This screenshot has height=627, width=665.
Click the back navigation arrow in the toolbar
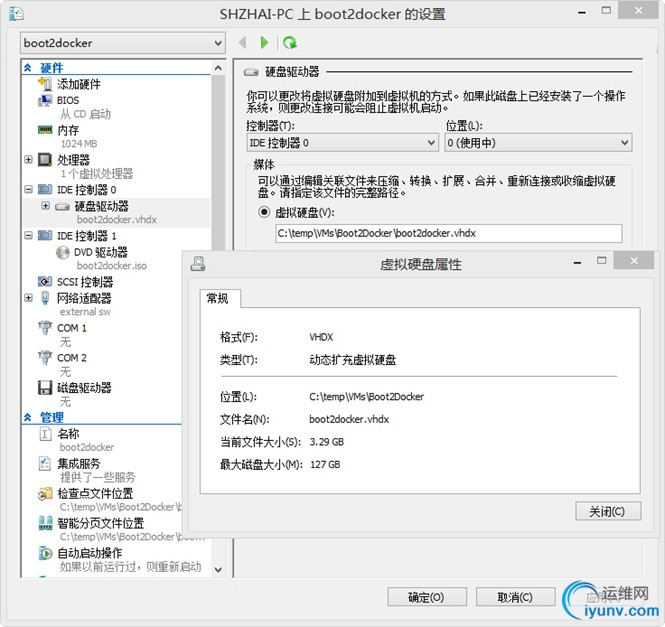[243, 42]
